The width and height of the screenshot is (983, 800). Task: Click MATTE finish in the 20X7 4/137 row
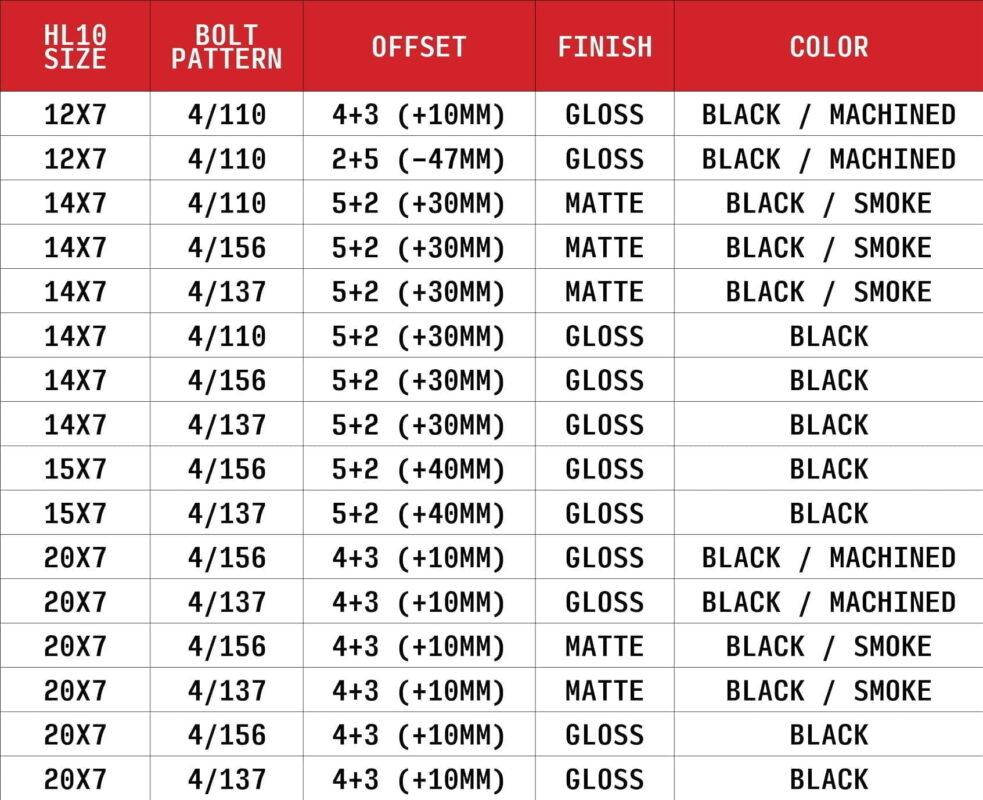coord(604,690)
